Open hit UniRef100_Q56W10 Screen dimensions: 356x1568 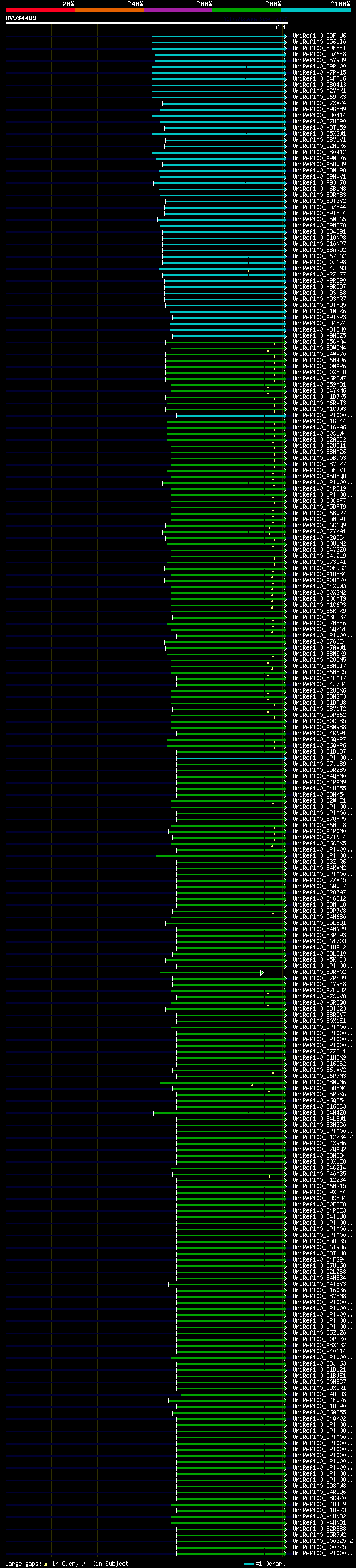point(319,42)
